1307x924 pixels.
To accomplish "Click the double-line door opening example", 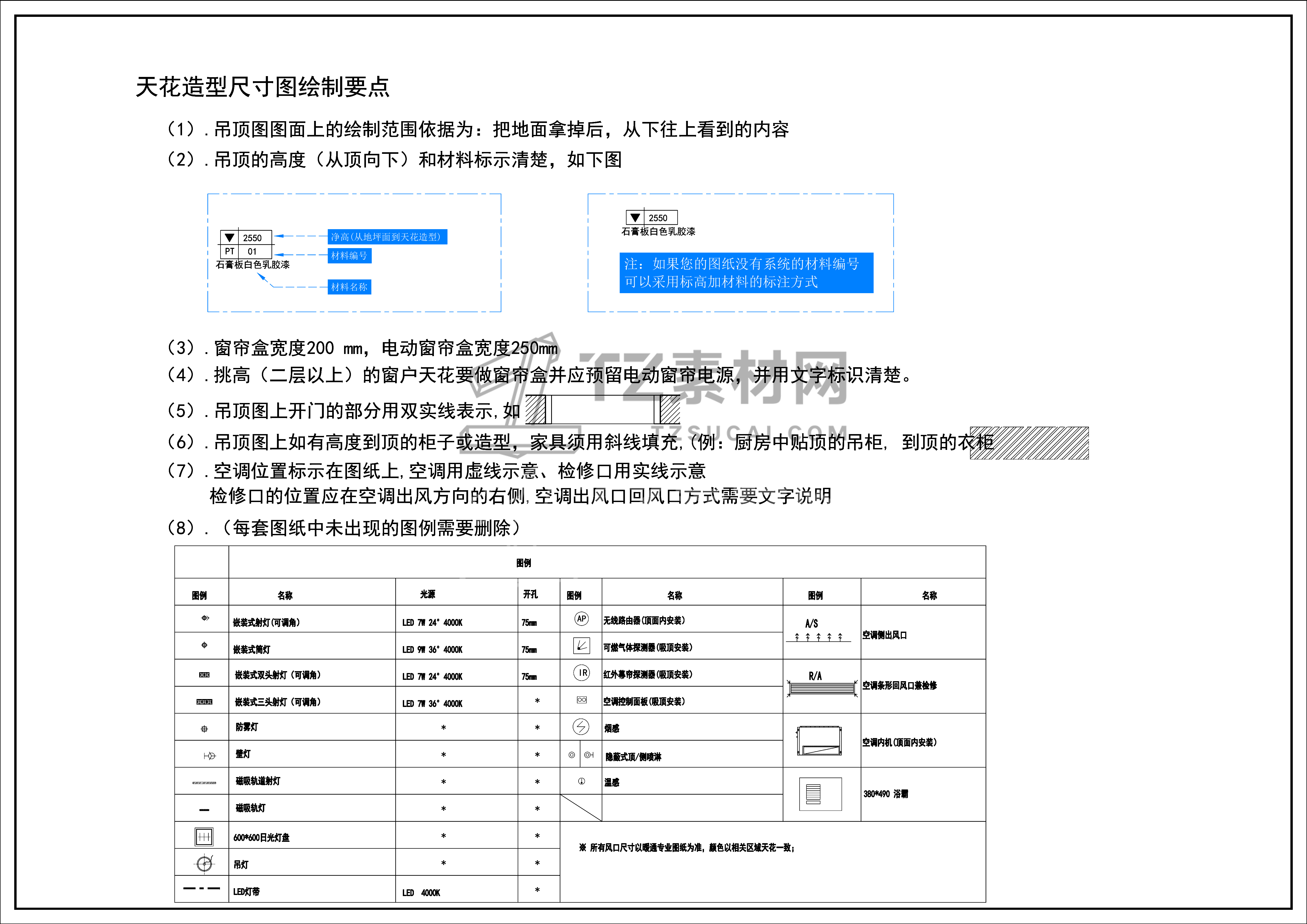I will 602,410.
